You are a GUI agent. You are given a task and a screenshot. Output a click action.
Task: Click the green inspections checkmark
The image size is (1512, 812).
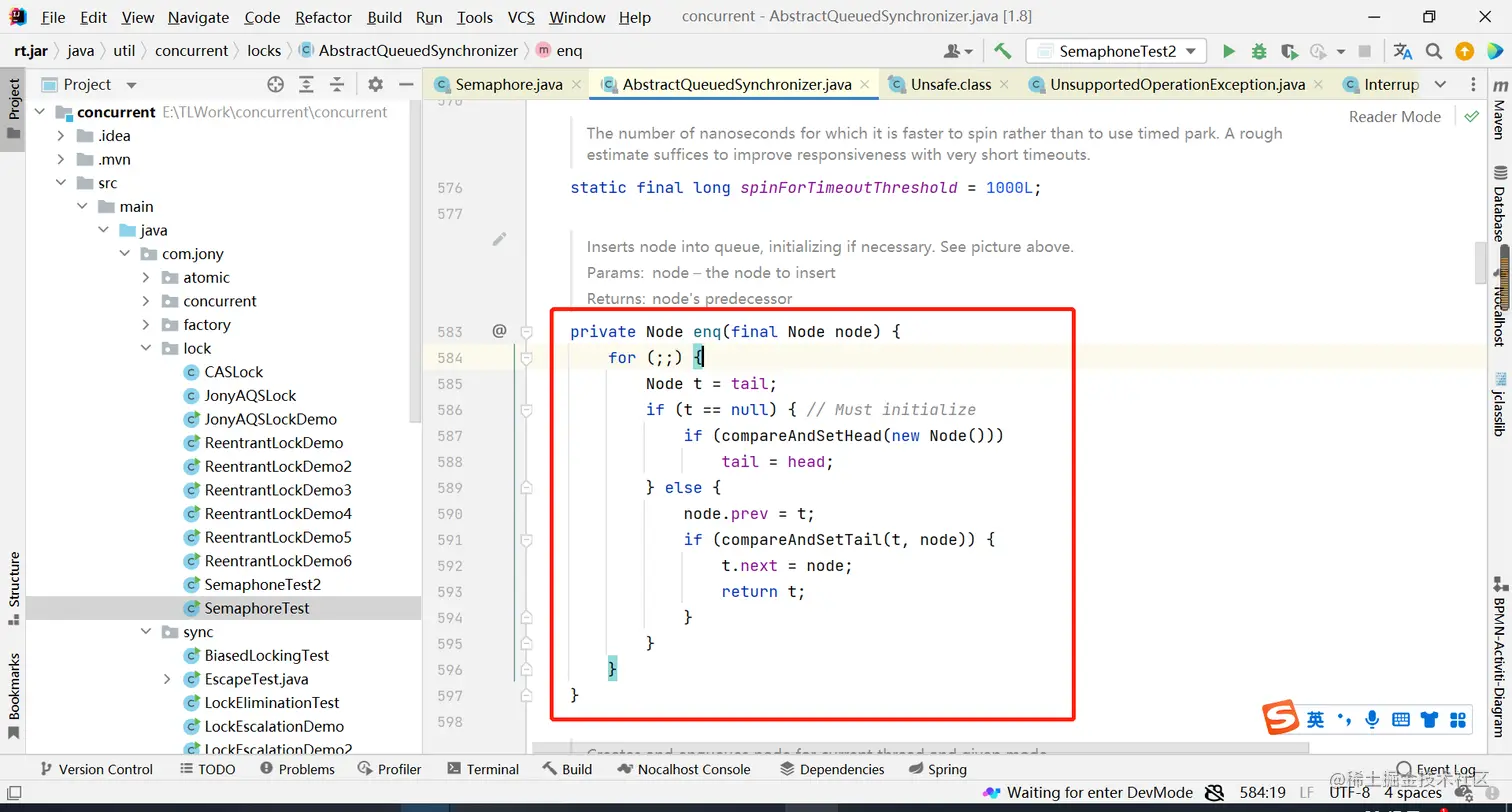(1471, 116)
